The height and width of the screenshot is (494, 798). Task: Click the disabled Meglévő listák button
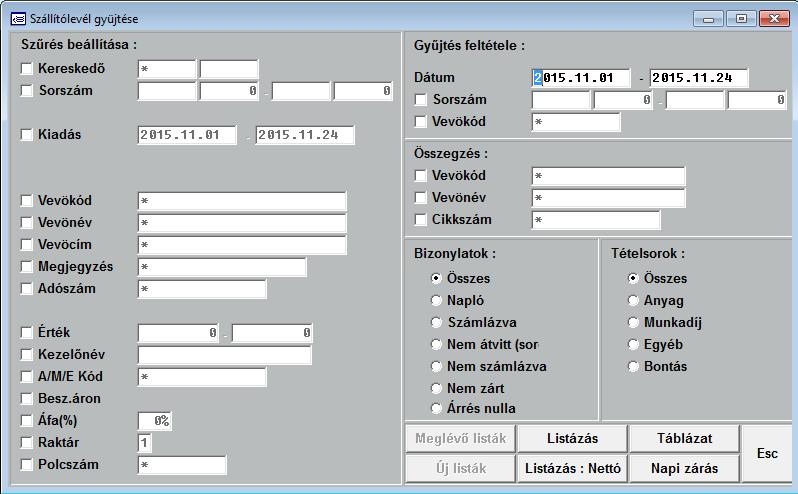[461, 439]
